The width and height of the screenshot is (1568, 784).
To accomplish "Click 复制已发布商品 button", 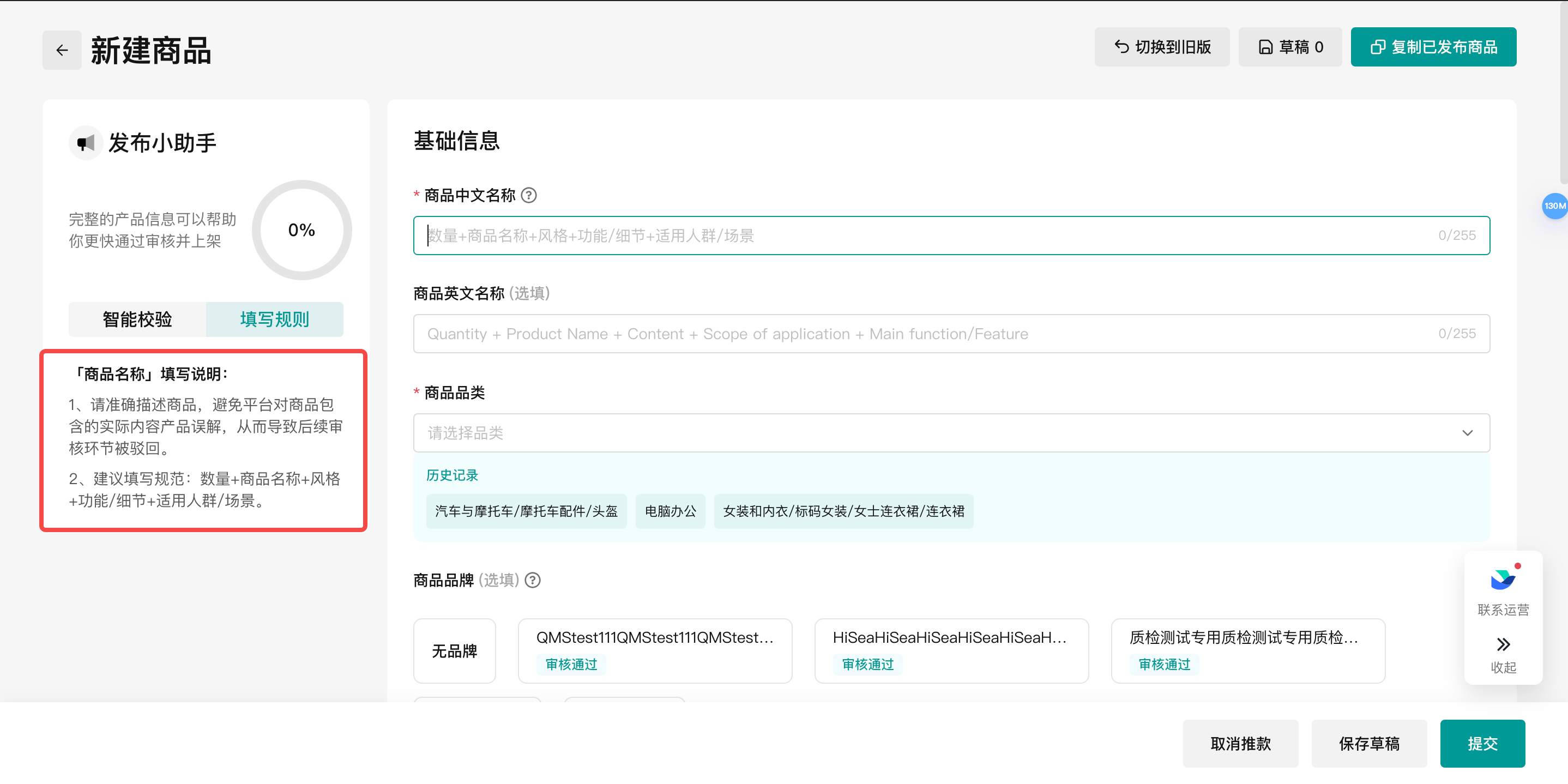I will click(x=1433, y=47).
